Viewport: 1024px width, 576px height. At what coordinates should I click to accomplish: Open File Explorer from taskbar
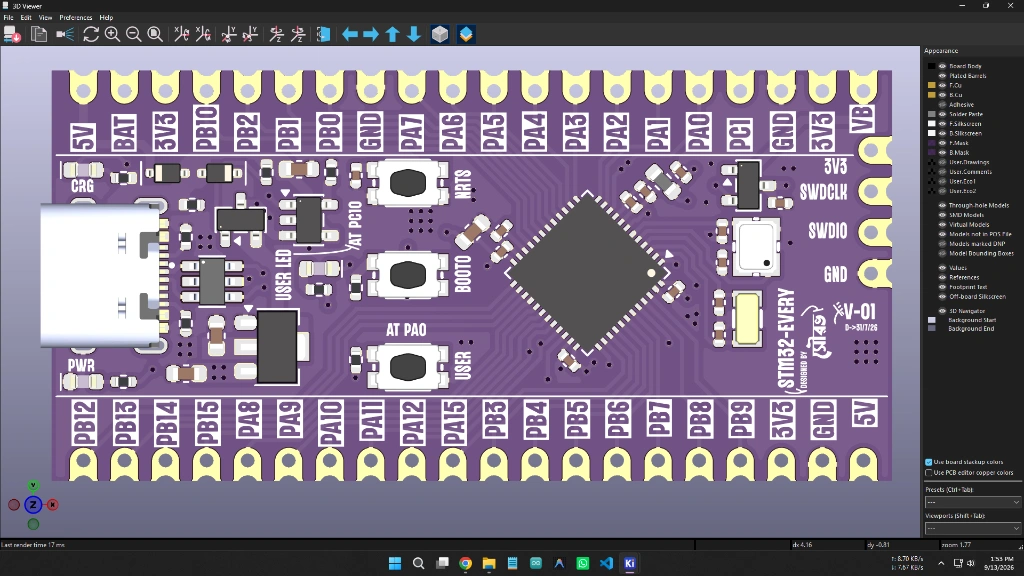click(x=489, y=563)
